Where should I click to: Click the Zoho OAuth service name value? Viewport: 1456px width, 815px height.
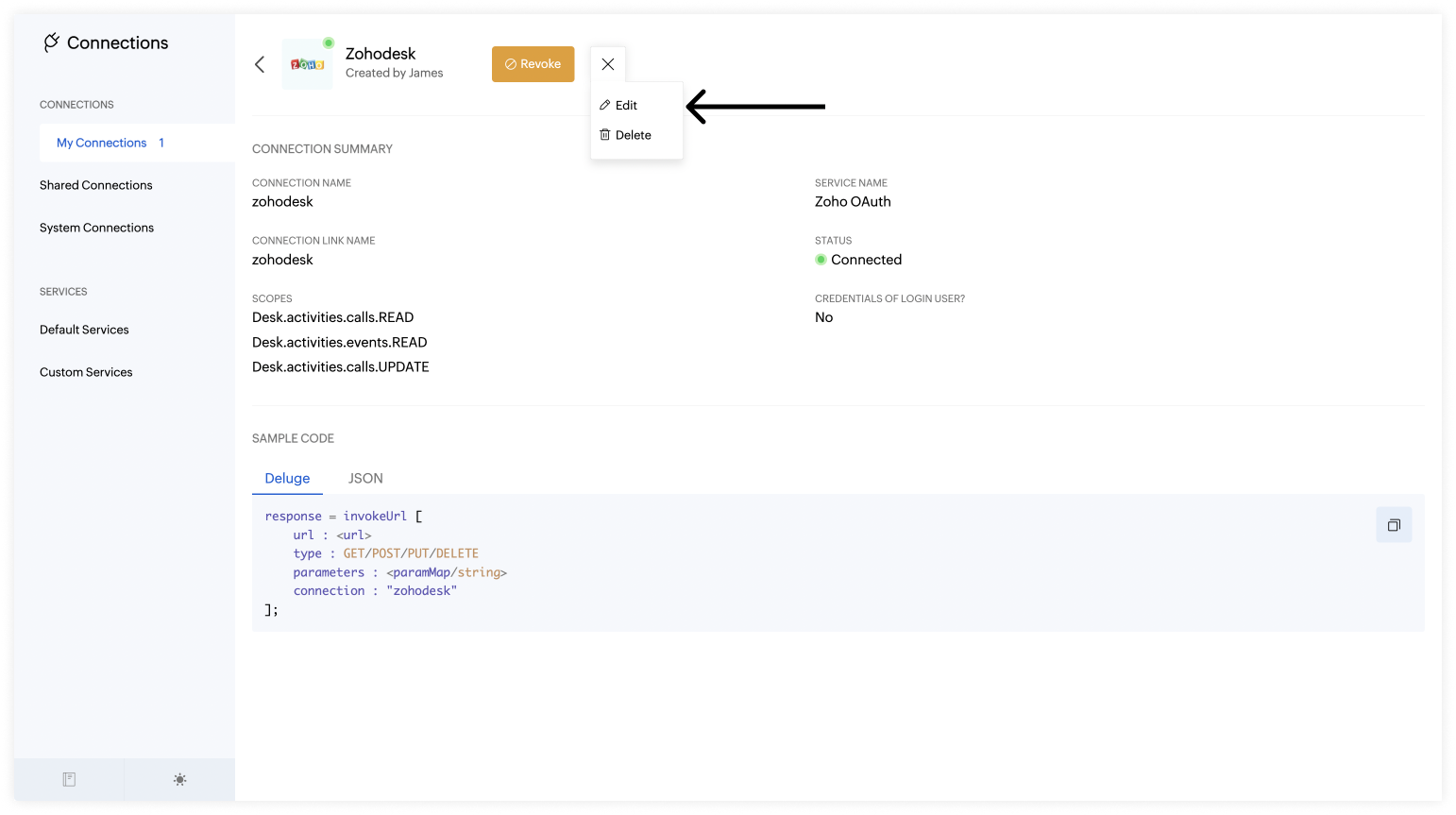pos(853,201)
